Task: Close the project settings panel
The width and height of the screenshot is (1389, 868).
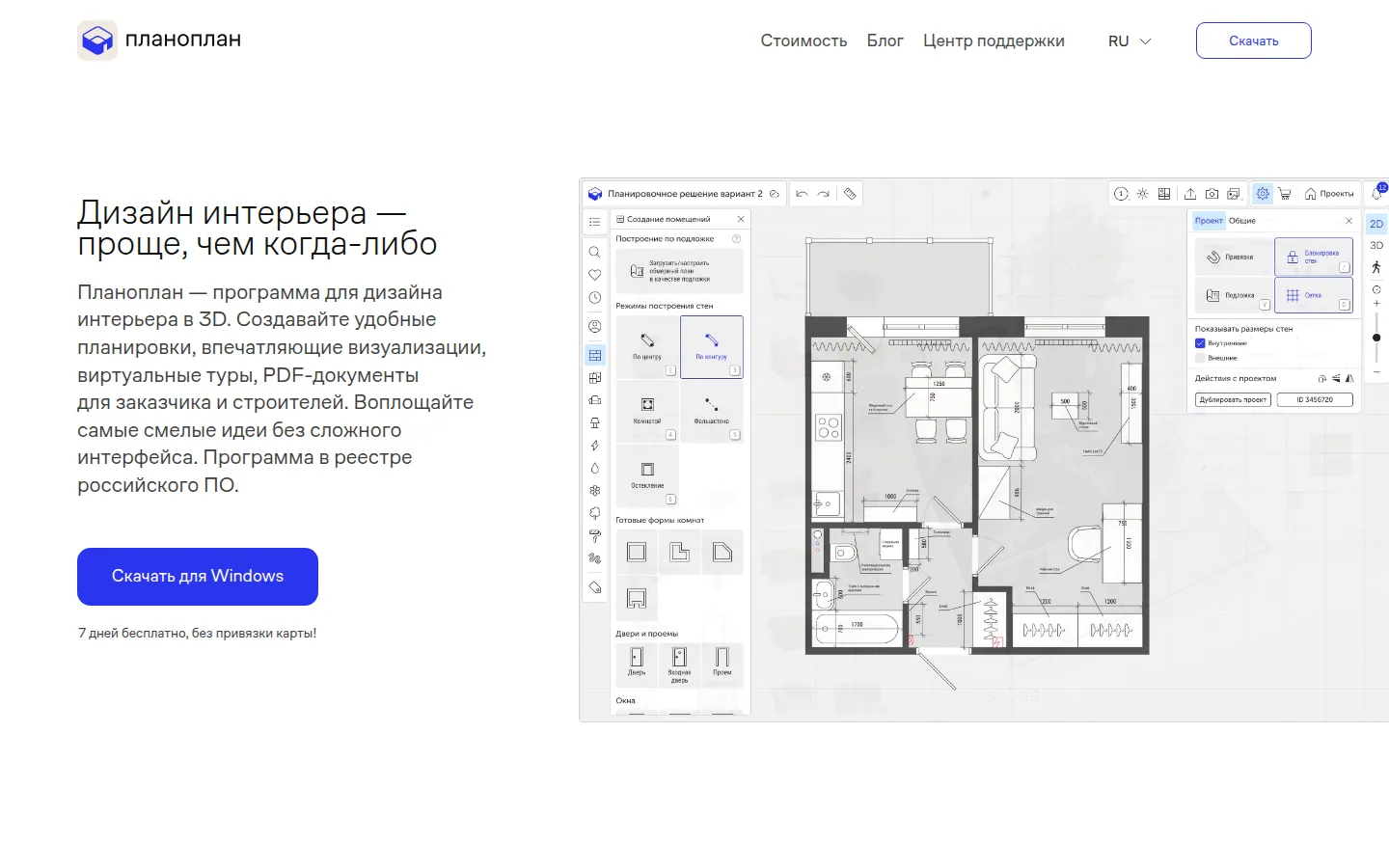Action: pyautogui.click(x=1348, y=221)
